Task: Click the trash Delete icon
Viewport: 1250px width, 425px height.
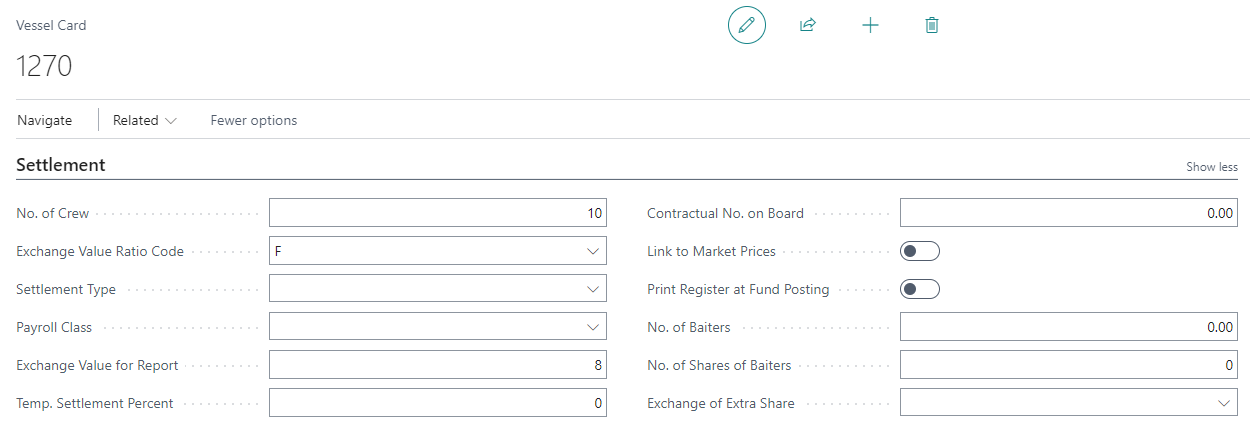Action: 932,25
